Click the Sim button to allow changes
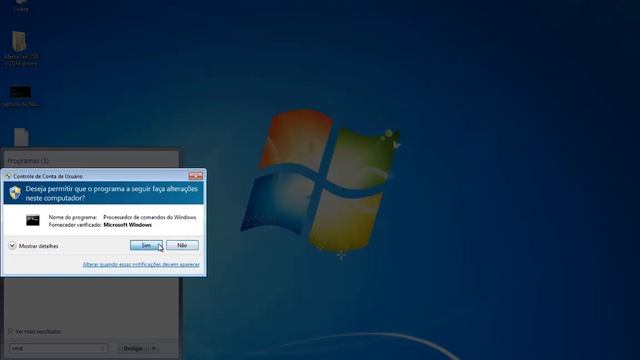Screen dimensions: 640x360 coord(146,245)
